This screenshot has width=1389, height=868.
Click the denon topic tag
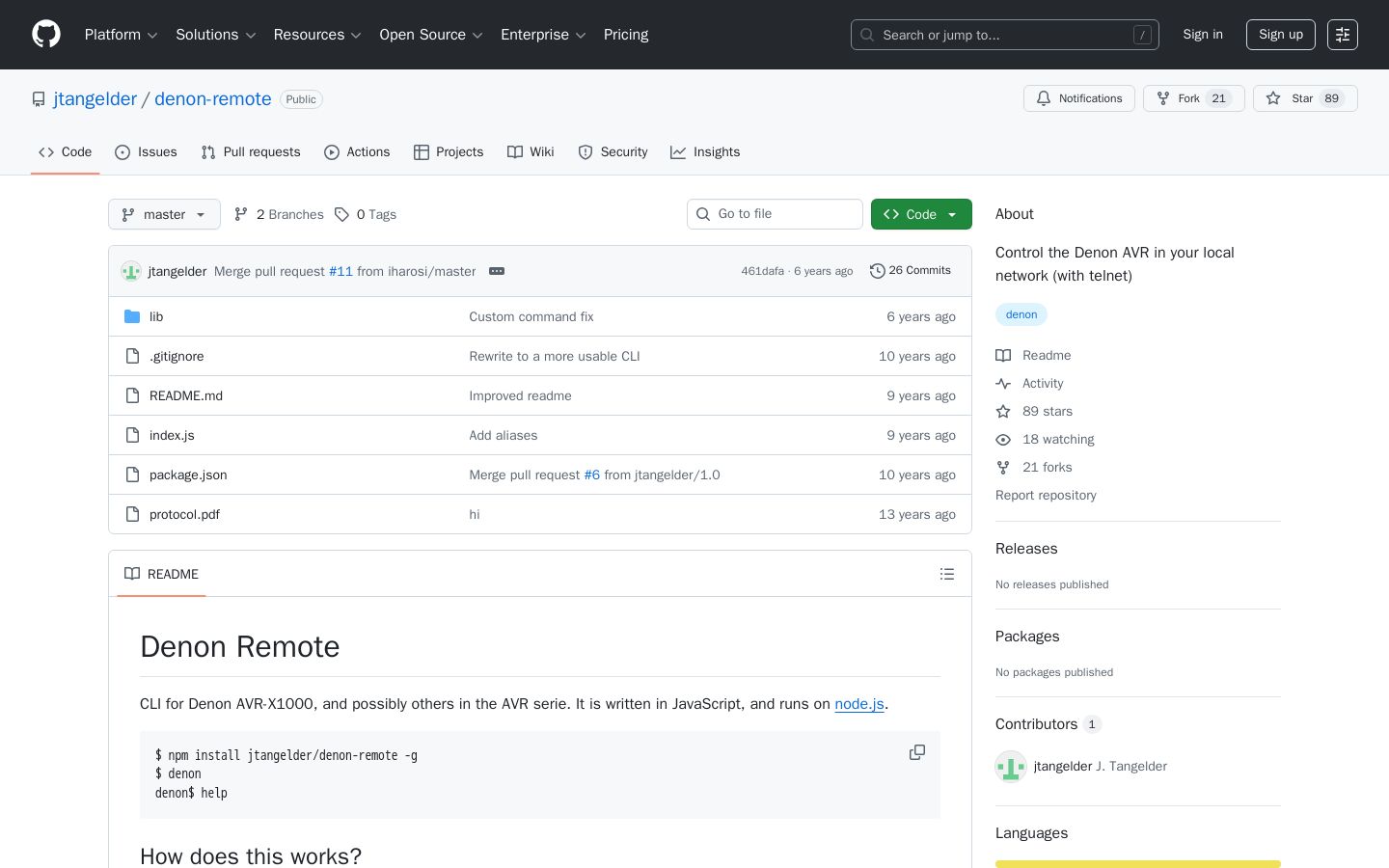point(1021,314)
